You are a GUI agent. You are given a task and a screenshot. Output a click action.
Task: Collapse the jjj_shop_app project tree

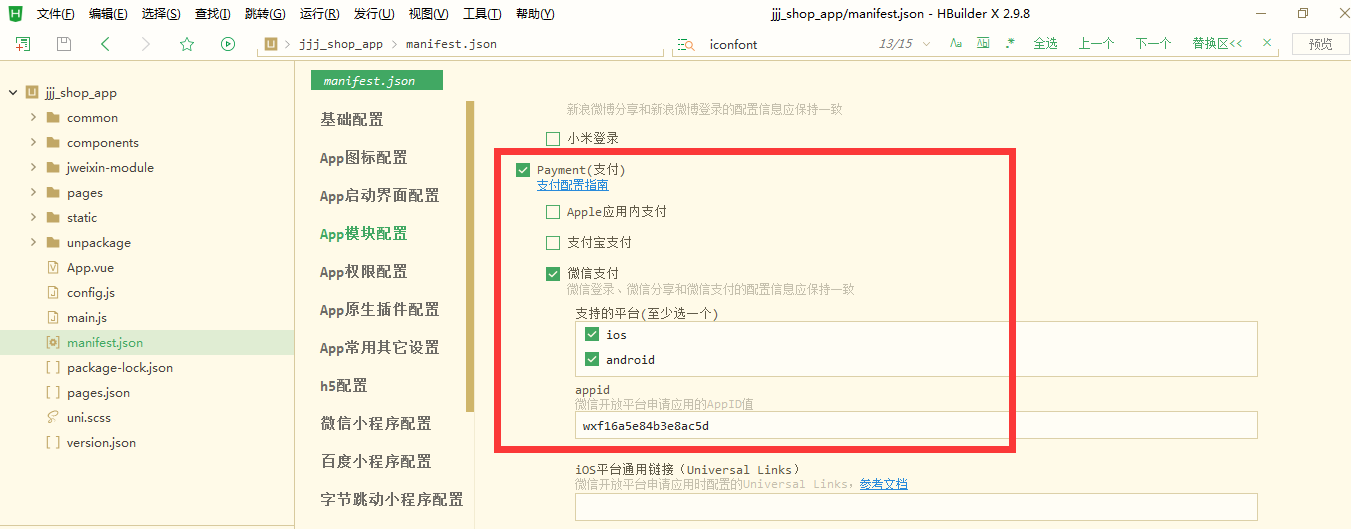(x=13, y=92)
